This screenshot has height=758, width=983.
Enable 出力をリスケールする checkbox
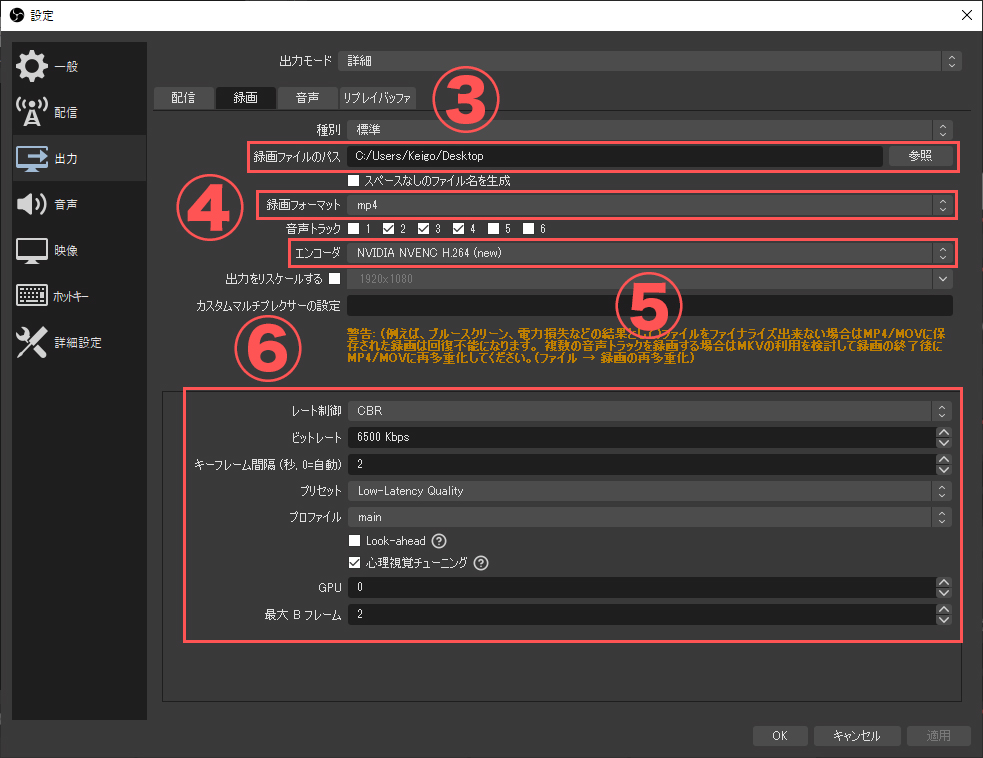click(x=335, y=278)
